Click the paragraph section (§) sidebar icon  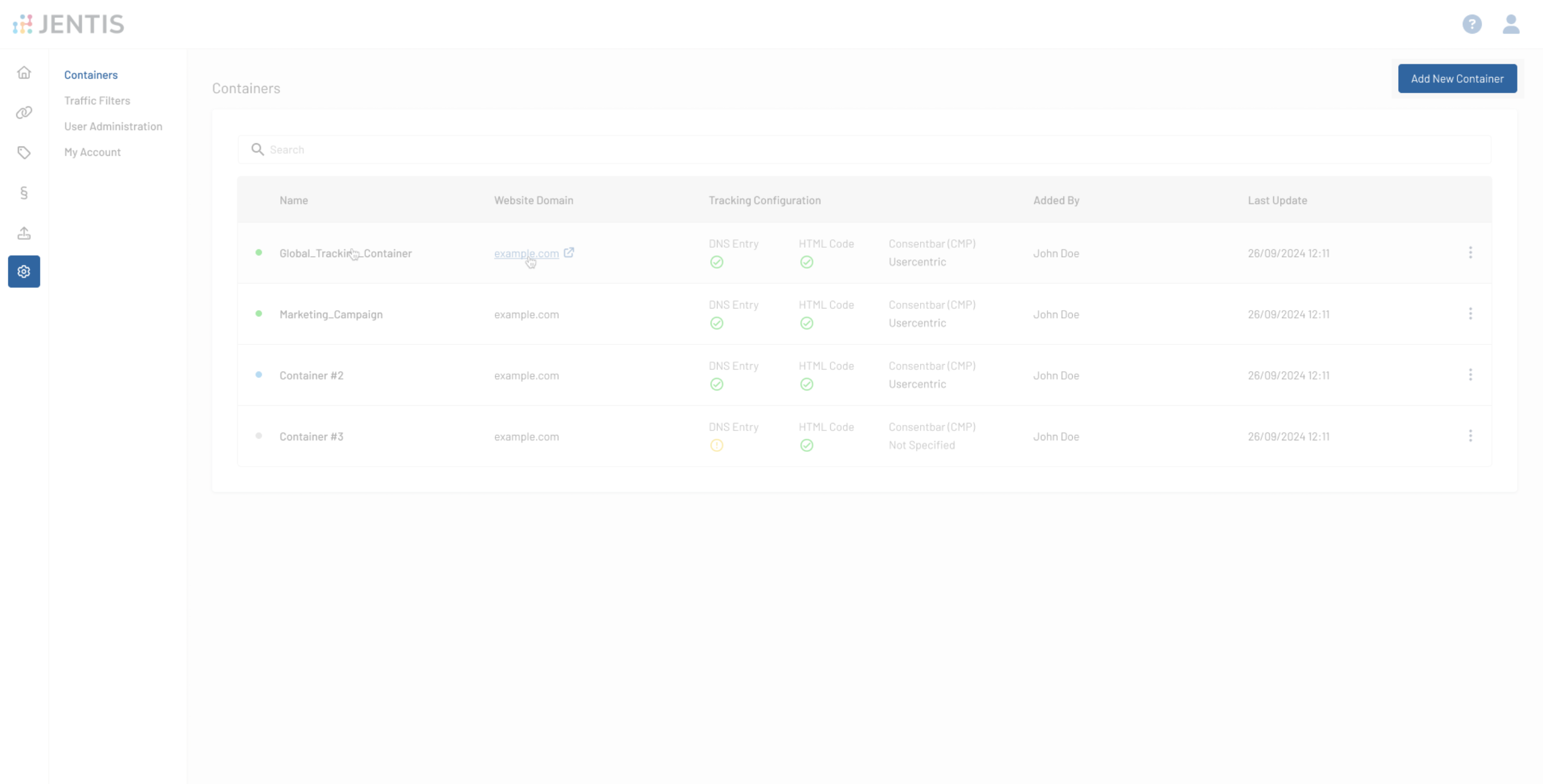click(24, 193)
